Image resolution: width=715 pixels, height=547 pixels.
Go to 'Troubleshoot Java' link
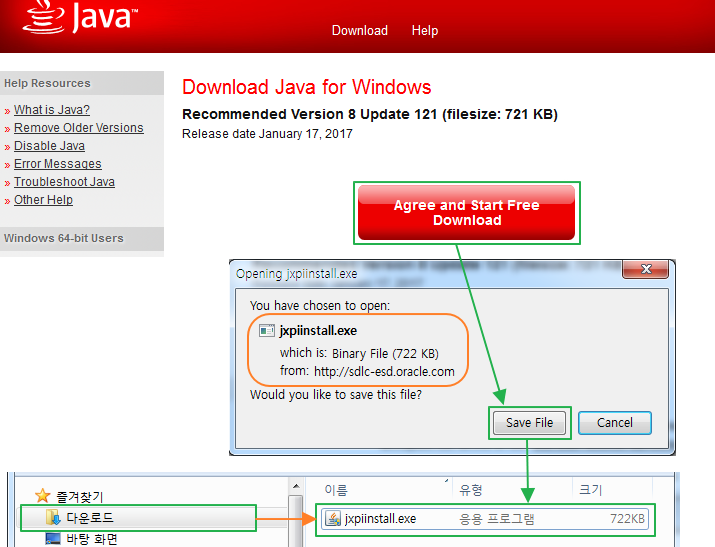[x=64, y=182]
